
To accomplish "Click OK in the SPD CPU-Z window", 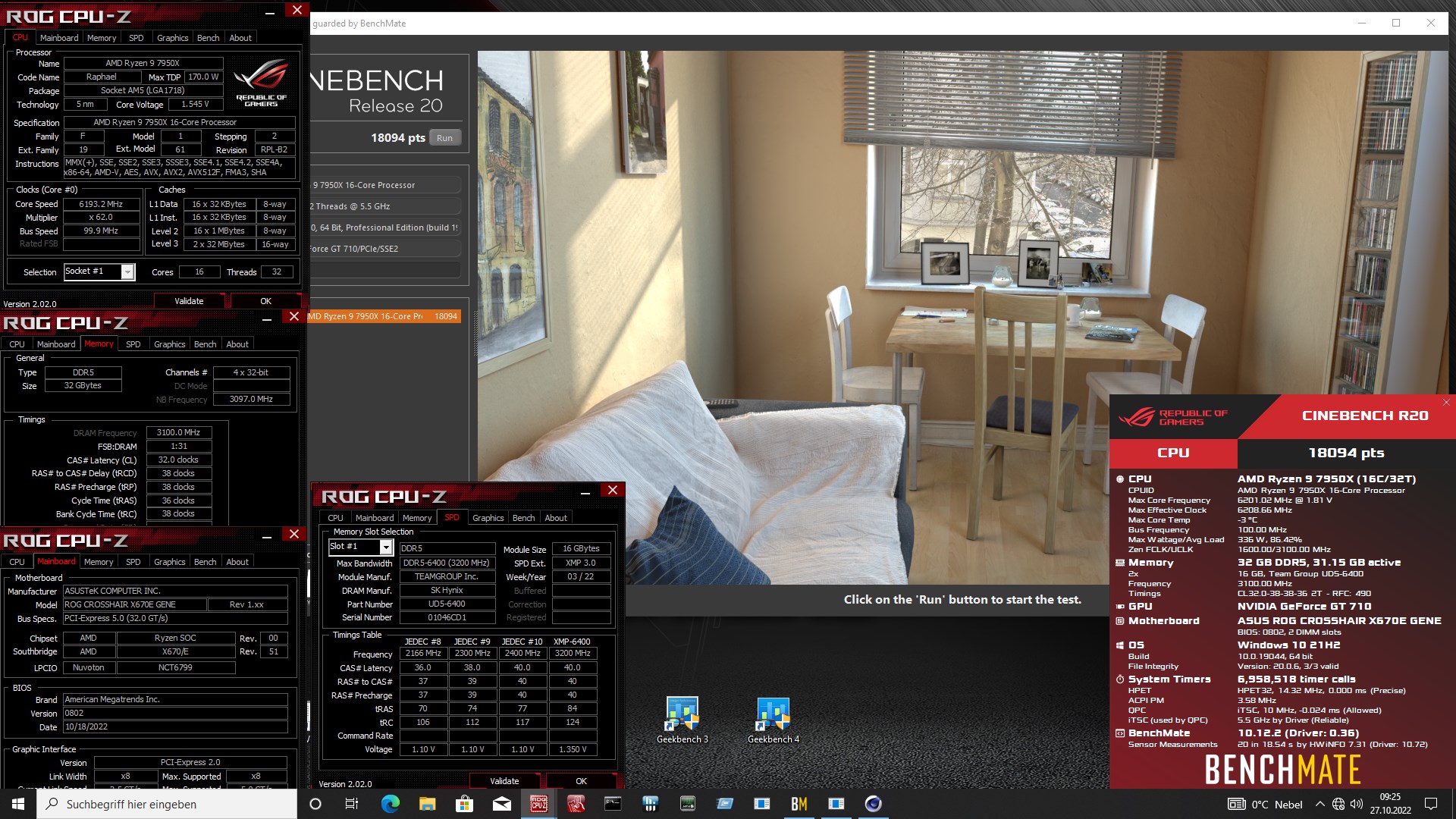I will click(x=581, y=781).
